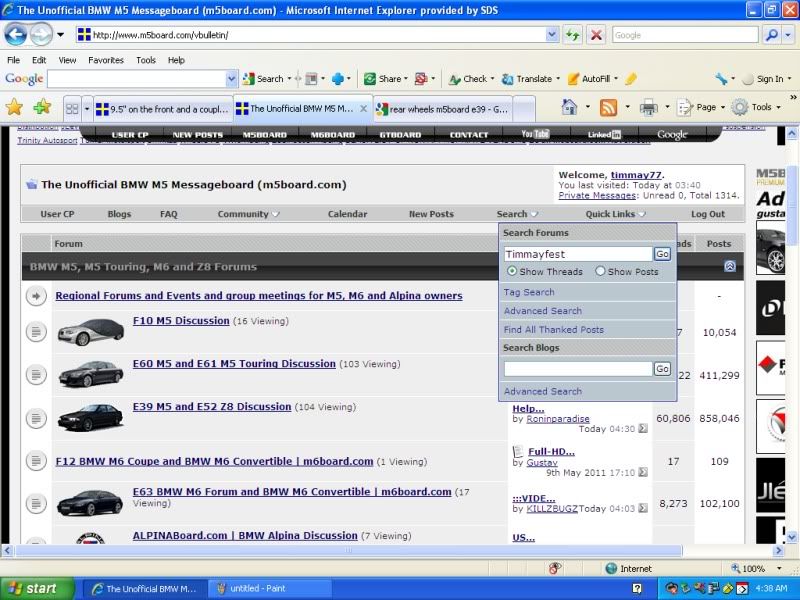Click the Search Forums text field containing Timmayfest
The image size is (800, 600).
(x=578, y=254)
